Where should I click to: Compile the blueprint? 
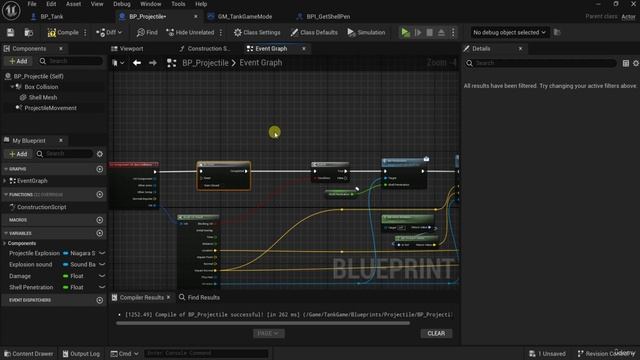click(x=63, y=32)
